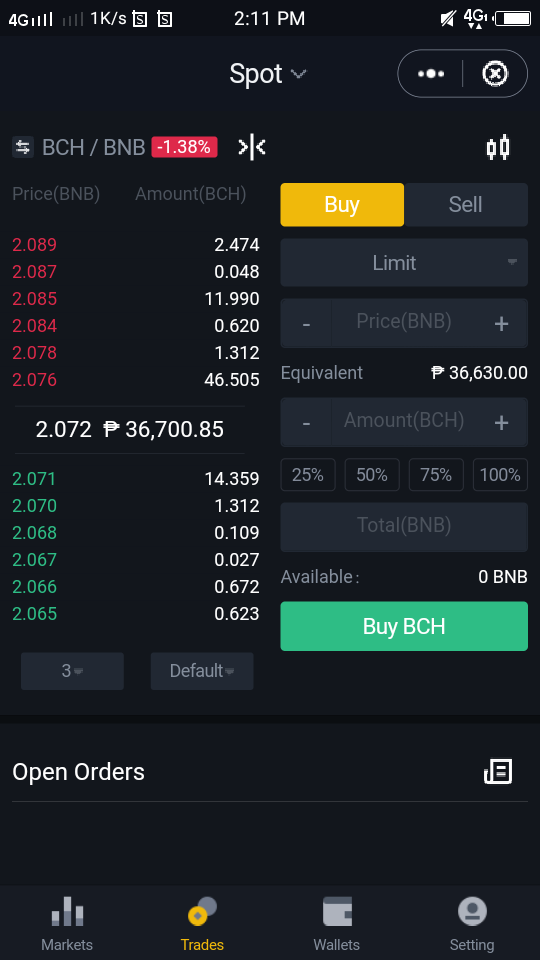Select the Buy side toggle

point(342,204)
